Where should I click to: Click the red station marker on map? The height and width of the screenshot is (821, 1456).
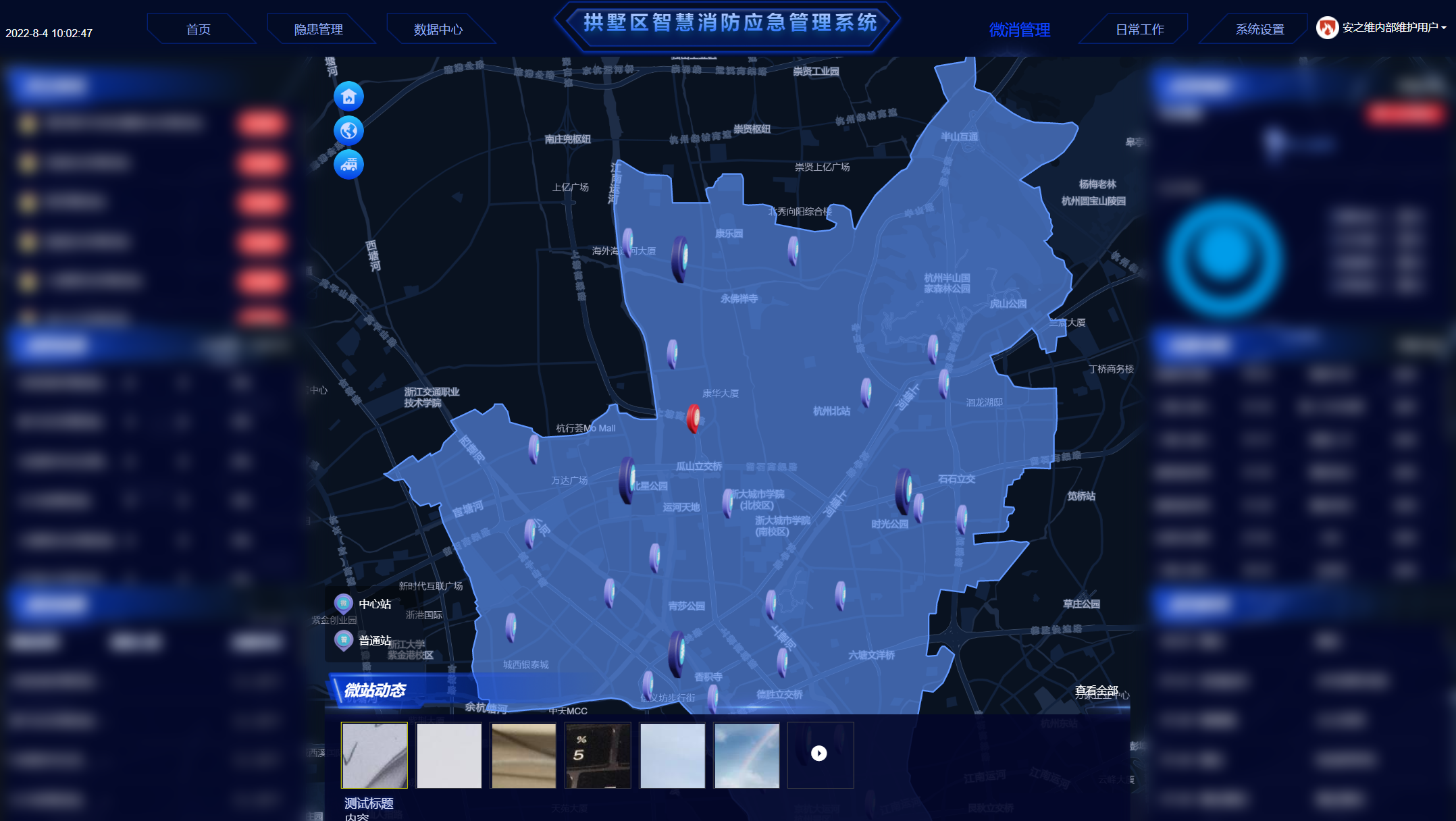[693, 418]
